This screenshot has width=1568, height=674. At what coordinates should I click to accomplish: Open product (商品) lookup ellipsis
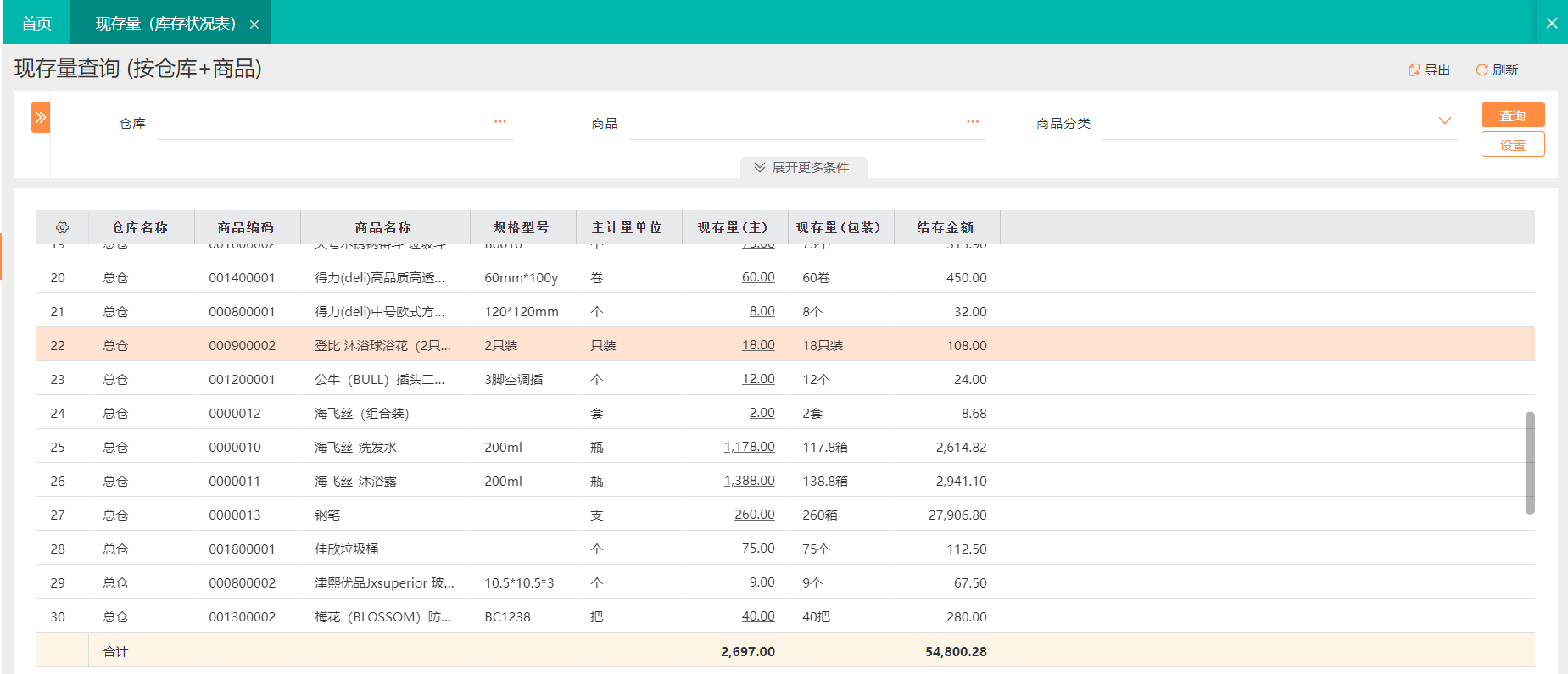[x=973, y=122]
